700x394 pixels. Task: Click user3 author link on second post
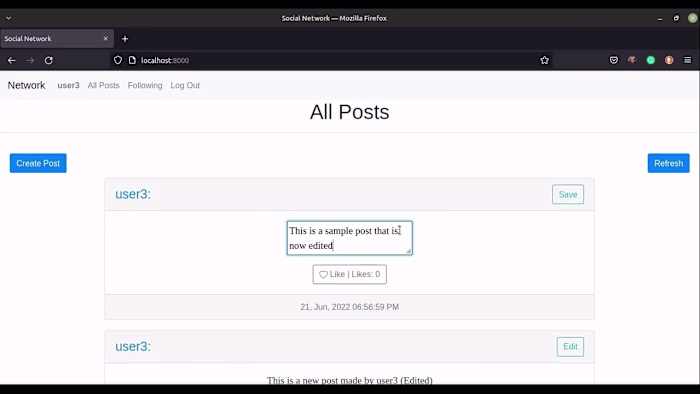click(x=133, y=346)
